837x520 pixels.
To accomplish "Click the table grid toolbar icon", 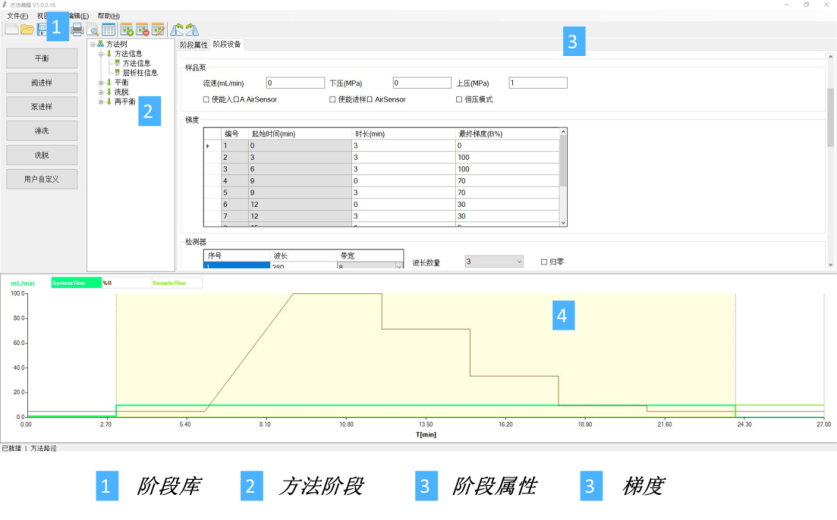I will [x=108, y=30].
